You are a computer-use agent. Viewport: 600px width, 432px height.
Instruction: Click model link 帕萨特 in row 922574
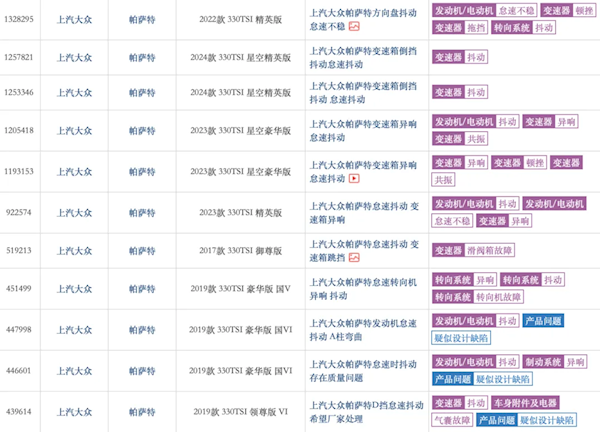142,213
